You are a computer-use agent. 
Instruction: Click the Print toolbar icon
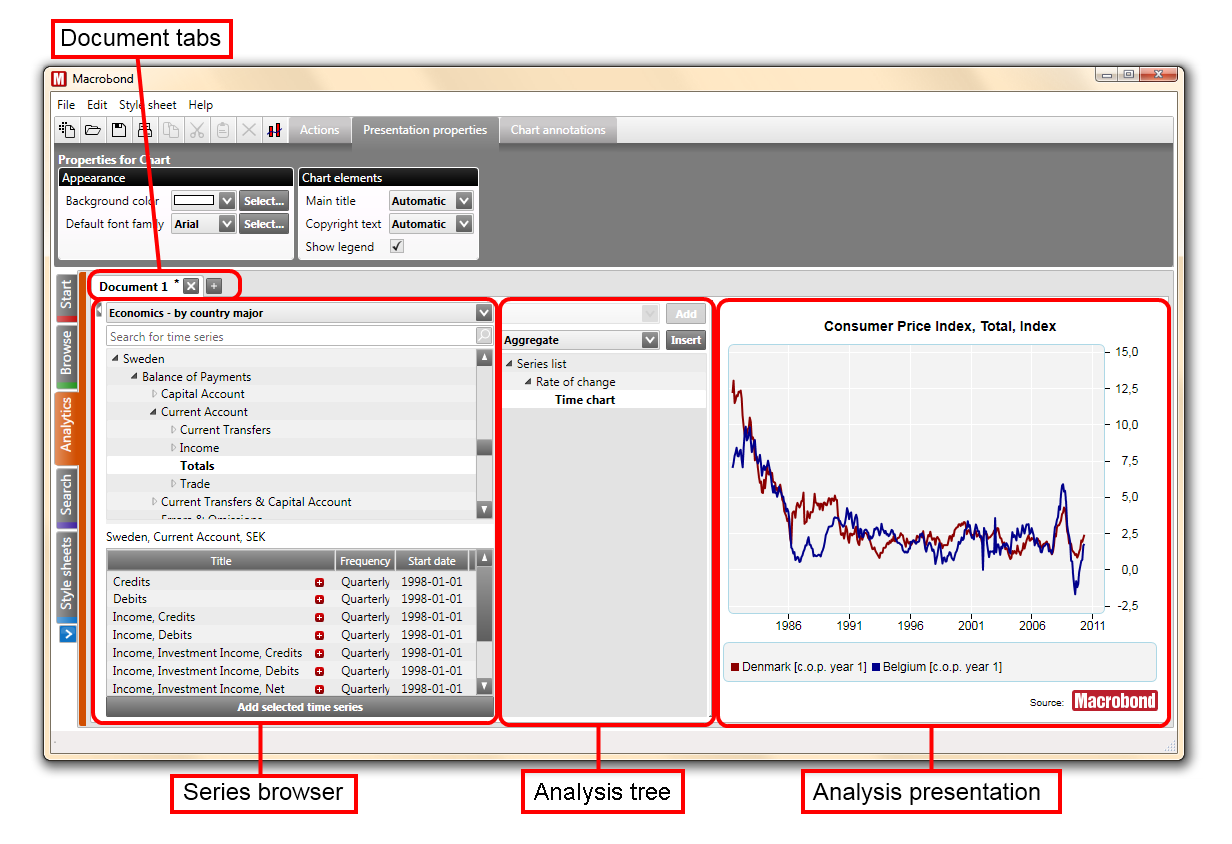(145, 130)
